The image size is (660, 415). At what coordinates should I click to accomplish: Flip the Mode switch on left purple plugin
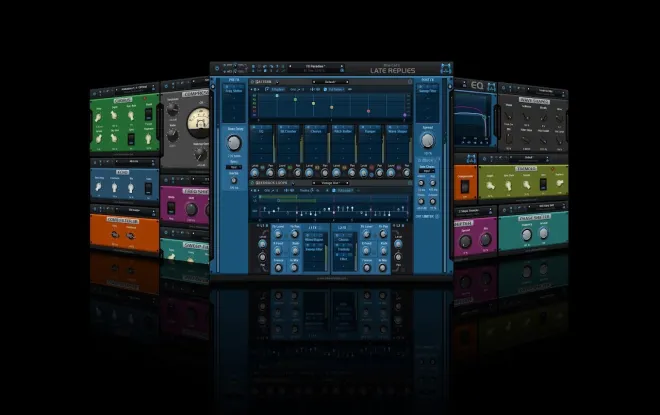(x=171, y=208)
